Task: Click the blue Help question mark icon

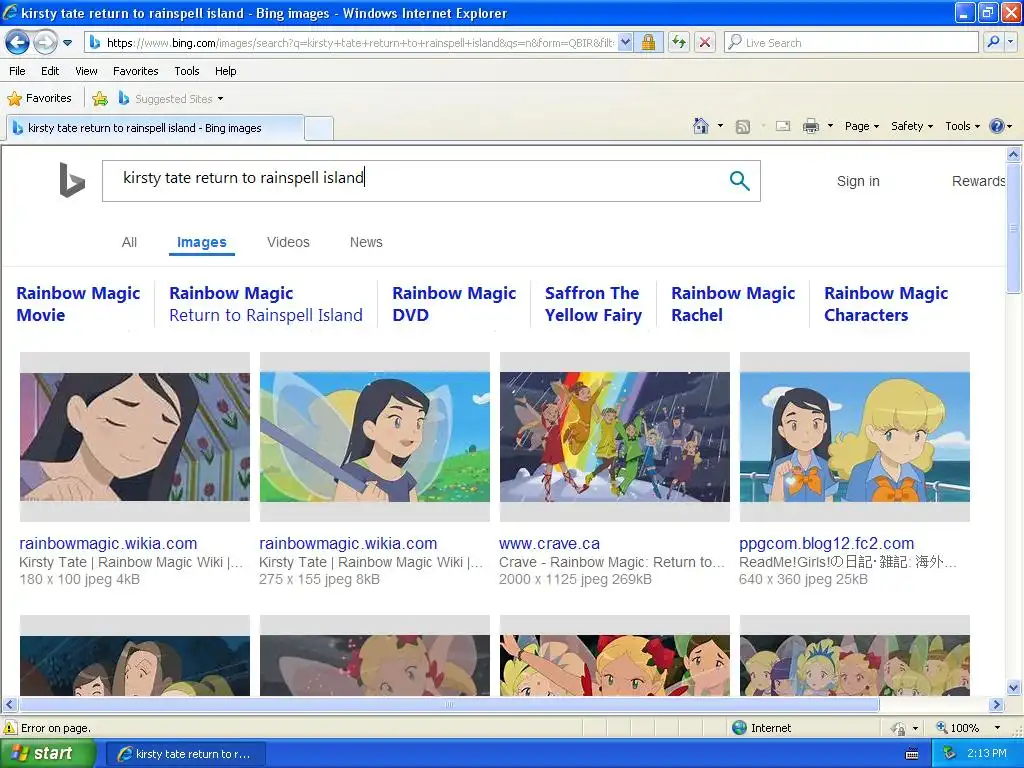Action: click(997, 126)
